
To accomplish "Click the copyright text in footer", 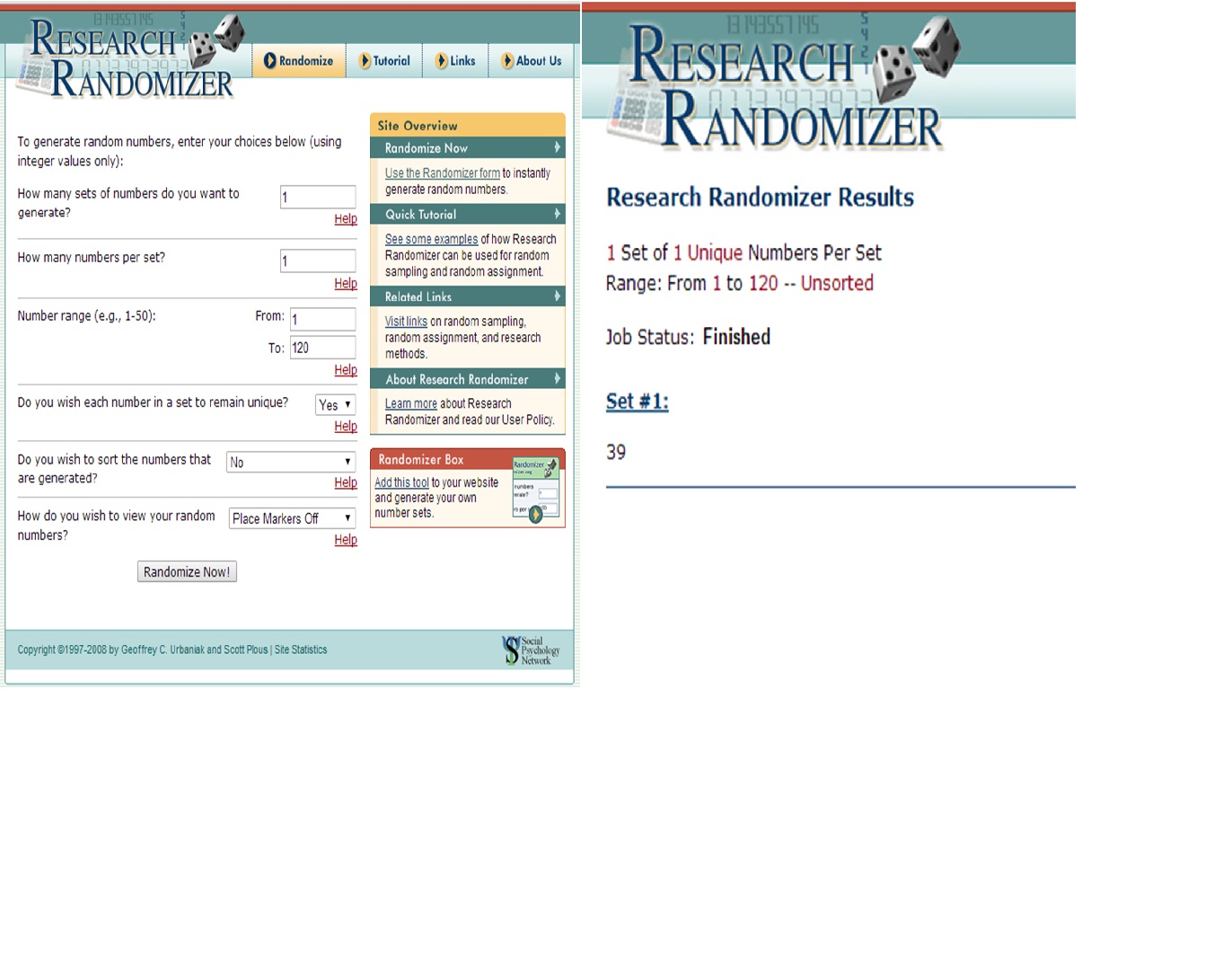I will [143, 650].
